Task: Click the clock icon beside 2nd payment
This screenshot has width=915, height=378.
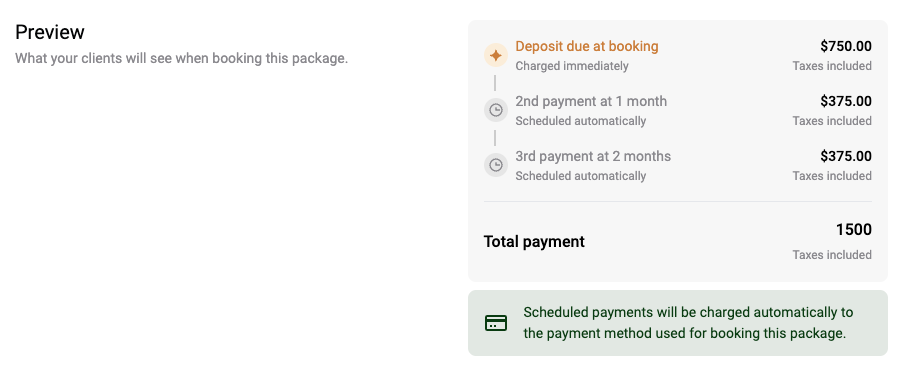Action: (x=495, y=110)
